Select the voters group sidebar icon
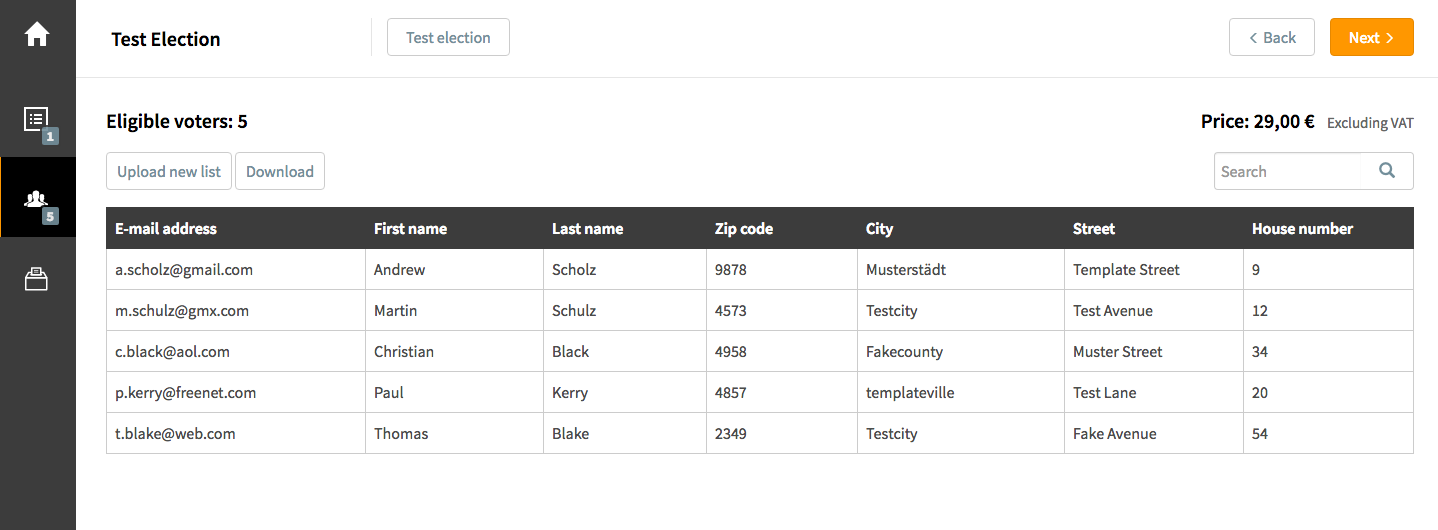This screenshot has width=1438, height=530. coord(37,198)
